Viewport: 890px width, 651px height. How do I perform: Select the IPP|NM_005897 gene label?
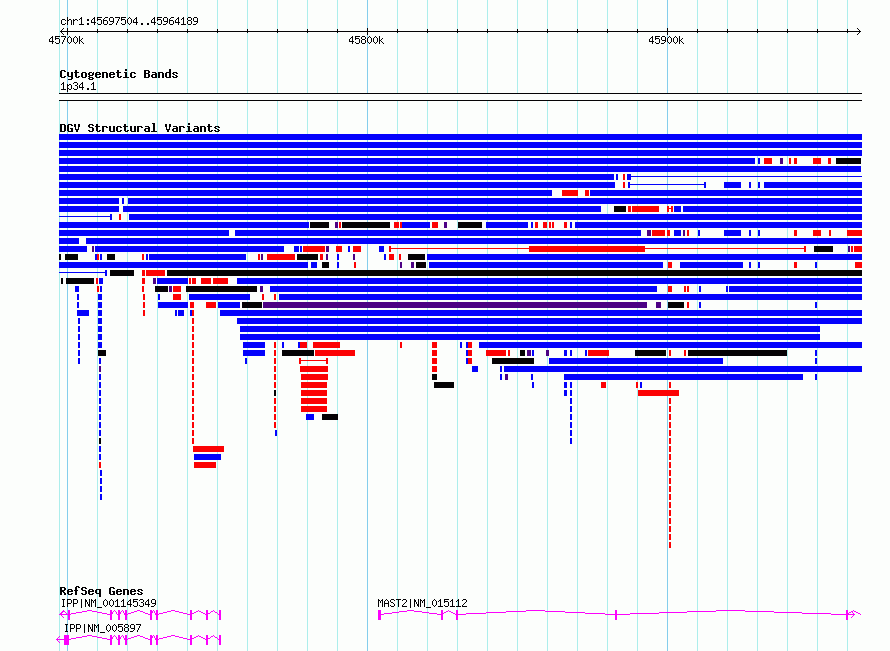tap(102, 628)
